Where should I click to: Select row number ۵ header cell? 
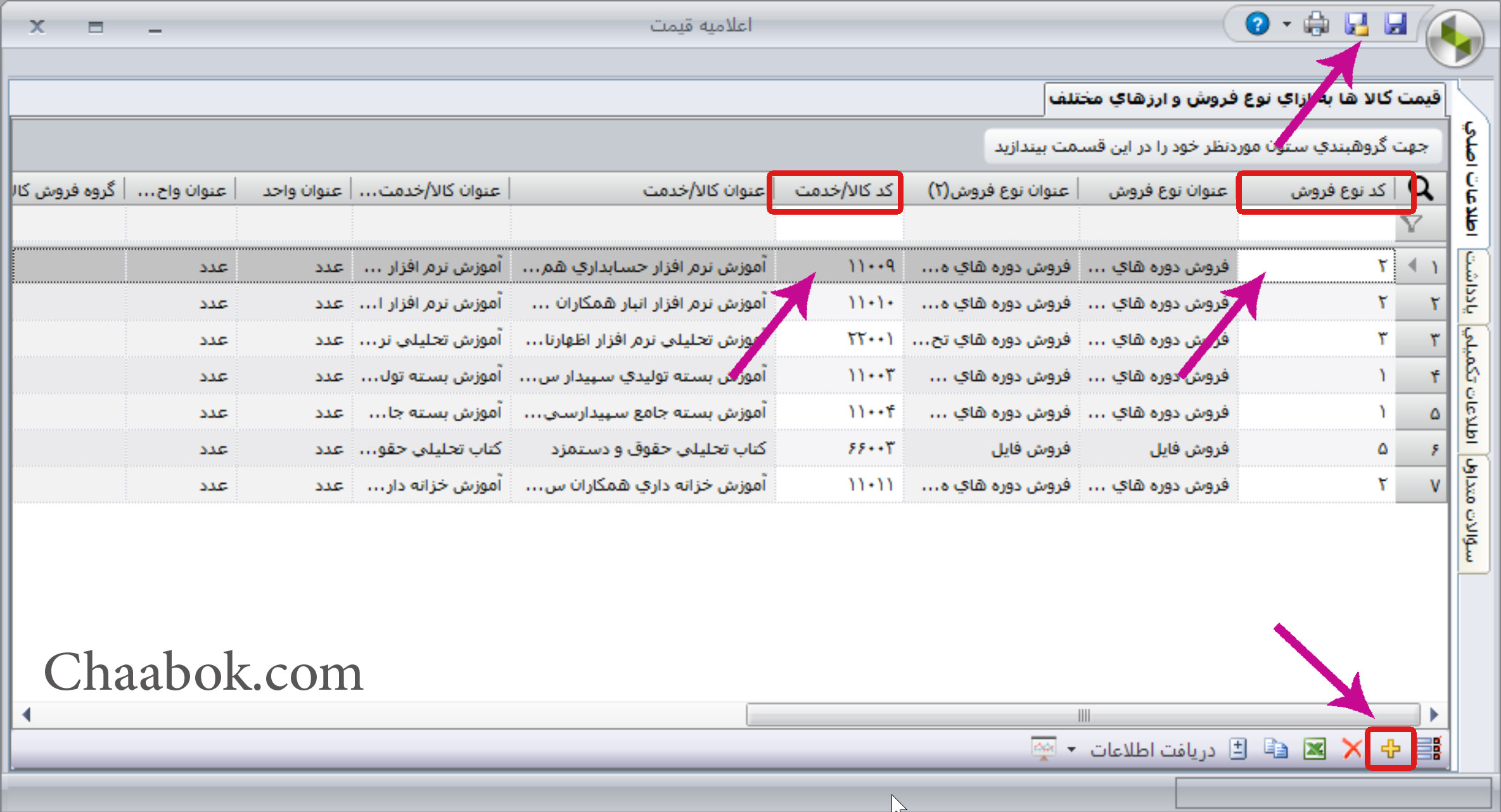(1422, 412)
